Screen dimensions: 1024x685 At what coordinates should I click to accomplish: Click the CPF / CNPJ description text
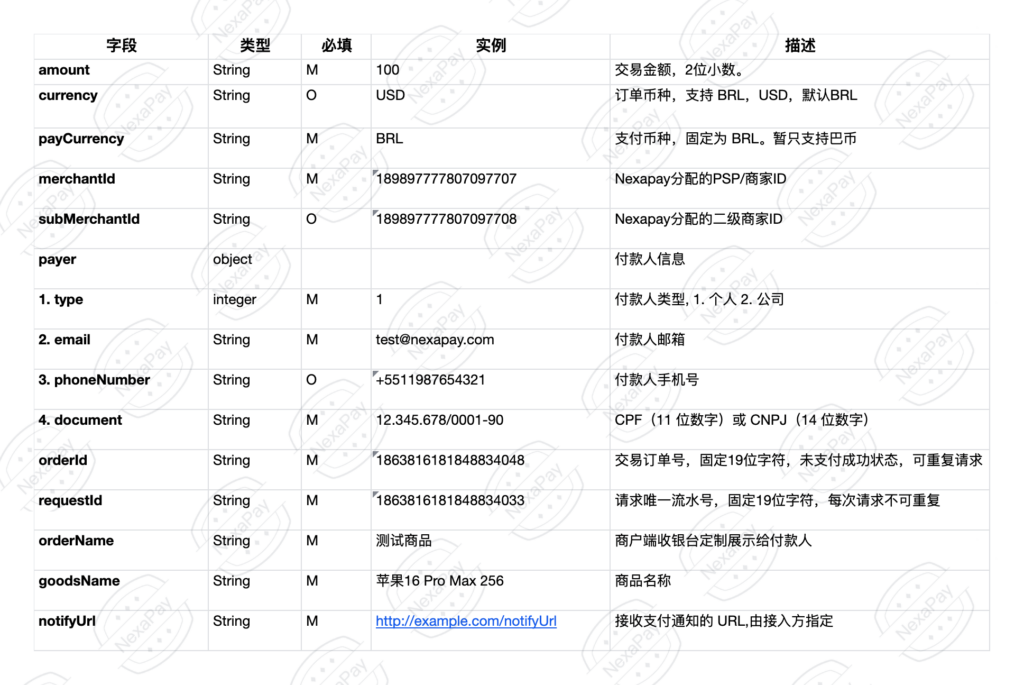(744, 420)
